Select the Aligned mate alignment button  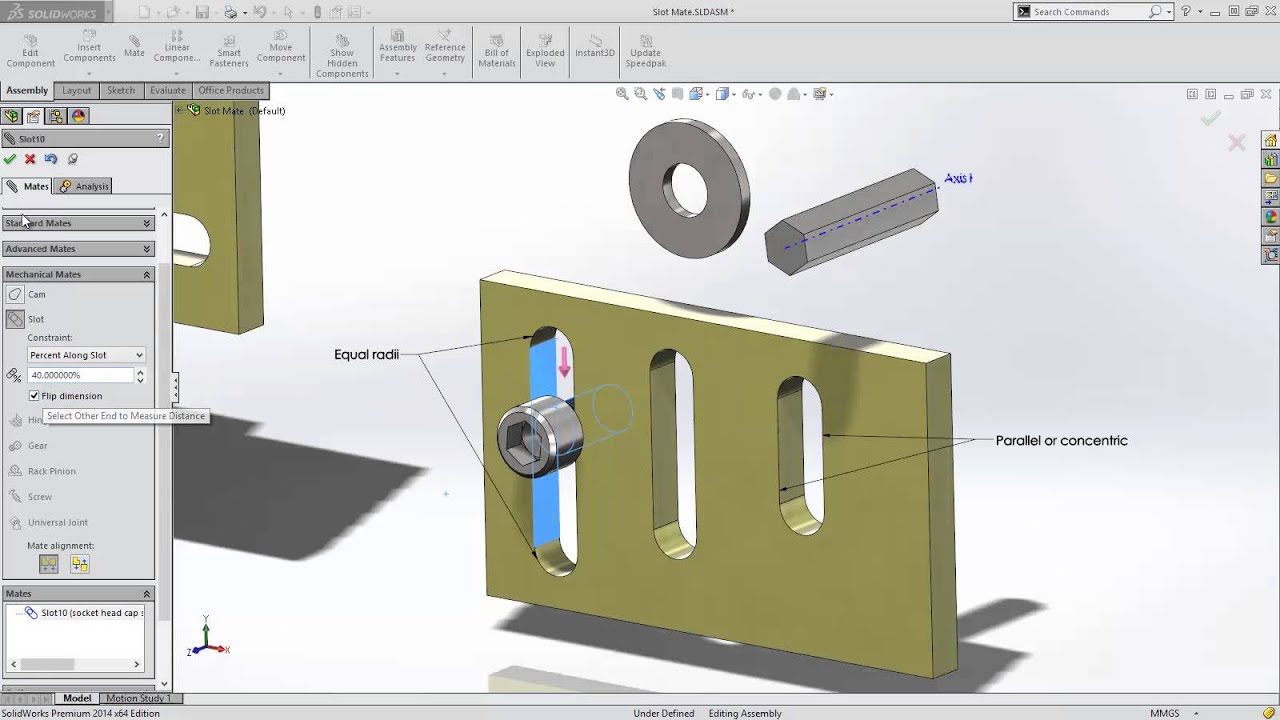(48, 564)
